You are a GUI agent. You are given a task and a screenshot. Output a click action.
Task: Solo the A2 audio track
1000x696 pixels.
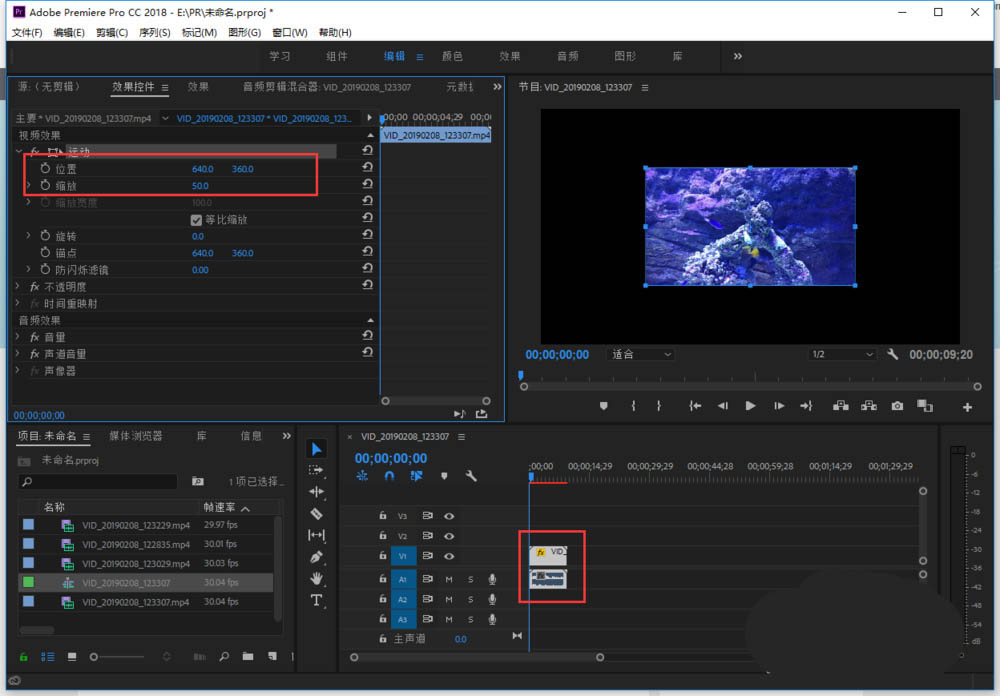(x=471, y=600)
